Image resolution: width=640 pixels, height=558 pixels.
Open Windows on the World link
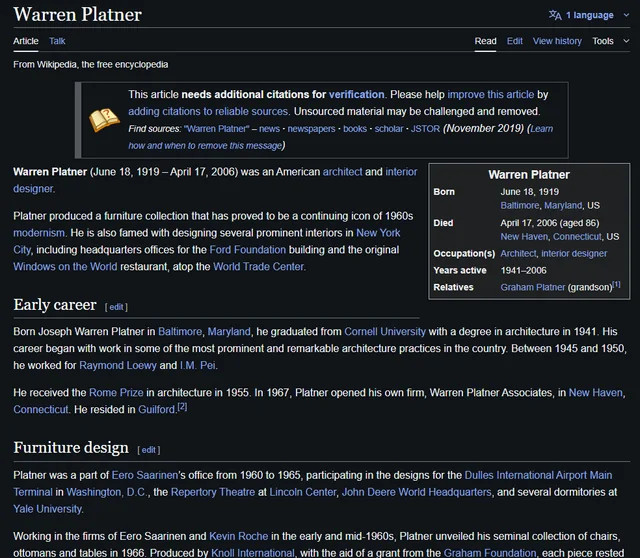(65, 267)
